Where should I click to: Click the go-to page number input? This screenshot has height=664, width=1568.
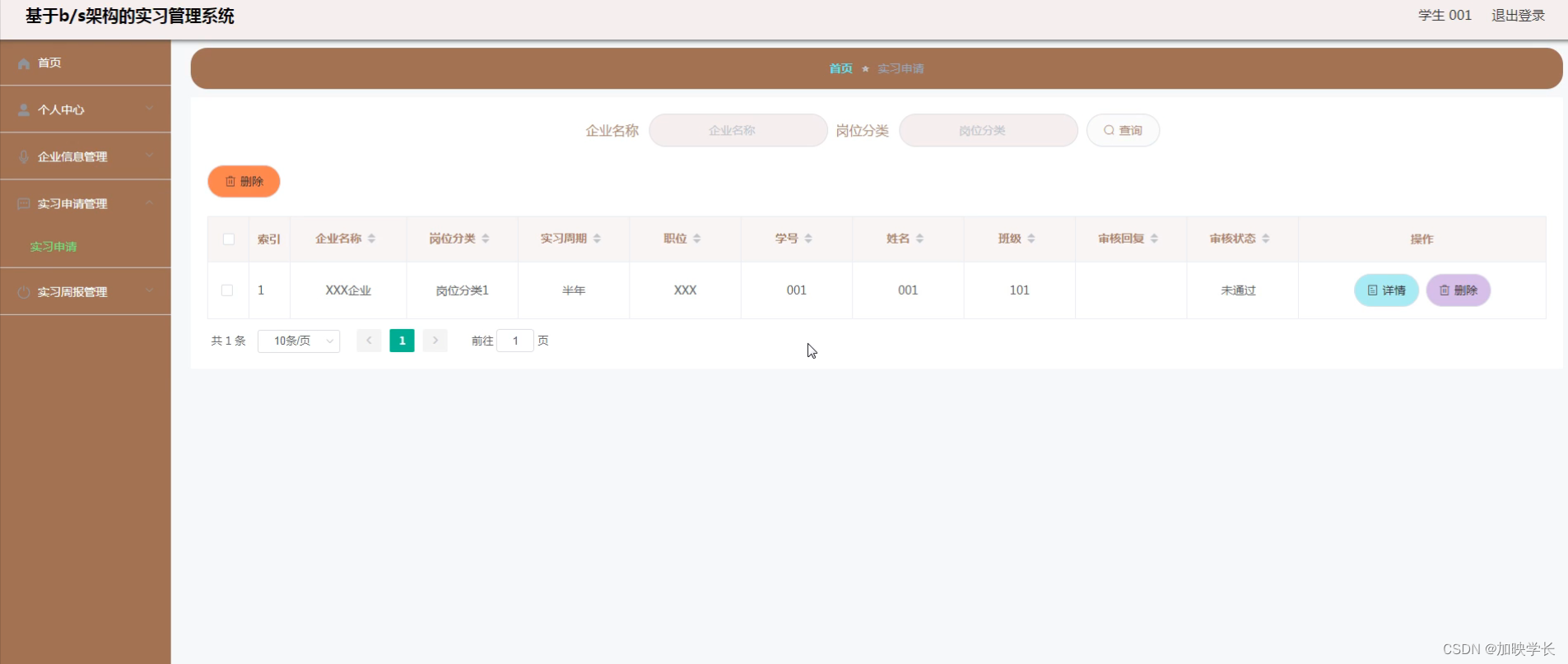(515, 341)
